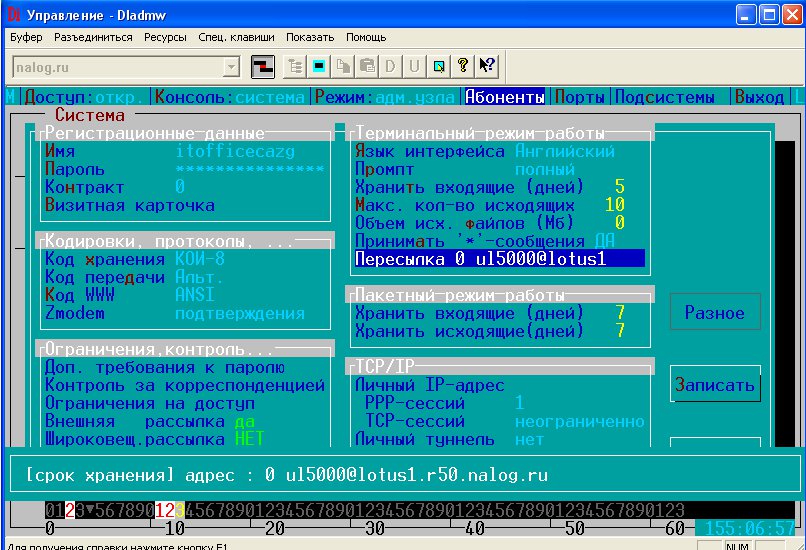Image resolution: width=806 pixels, height=550 pixels.
Task: Open the nalog.ru host dropdown
Action: coord(232,66)
